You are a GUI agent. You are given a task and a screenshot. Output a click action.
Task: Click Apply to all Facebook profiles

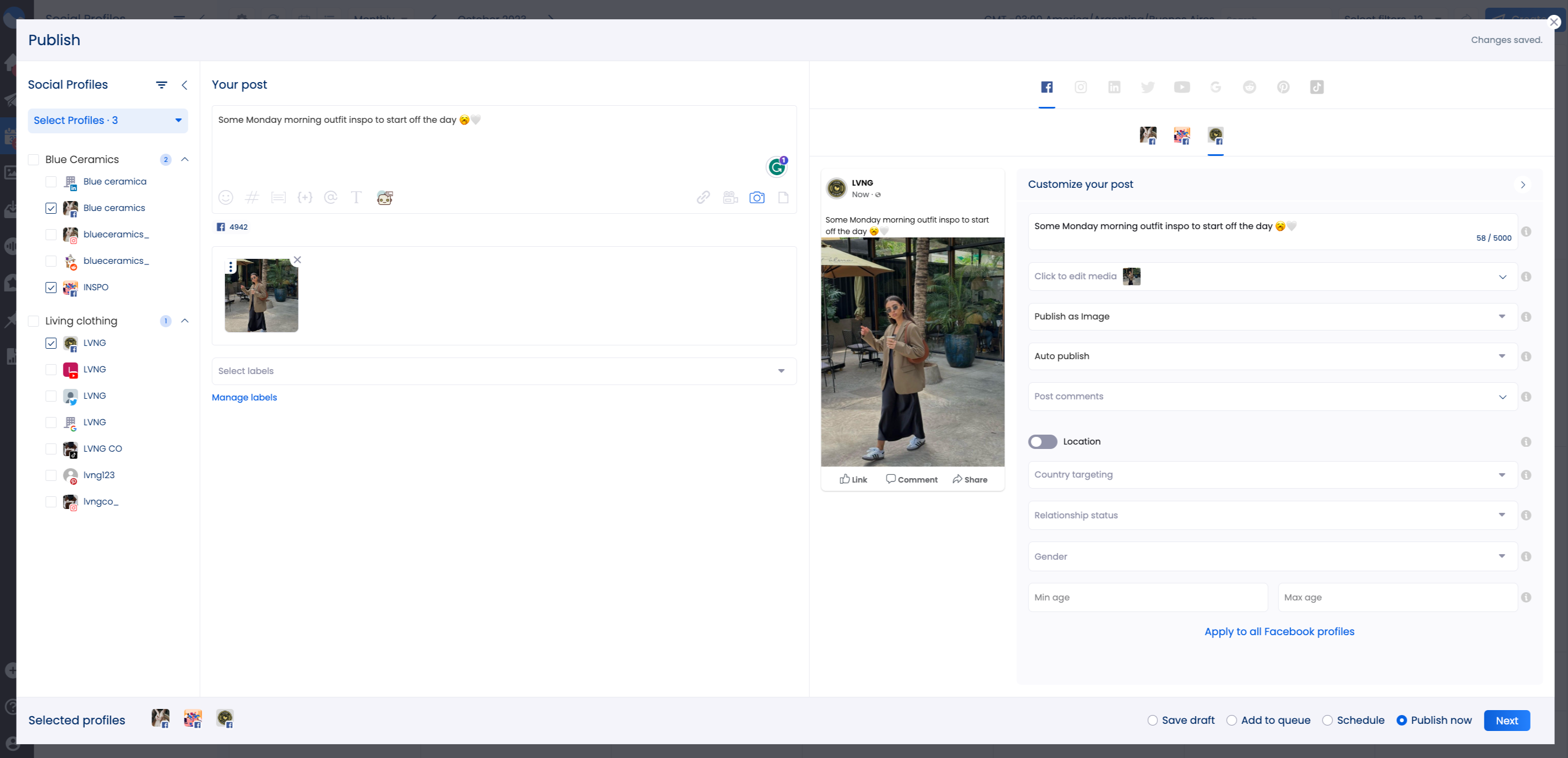1279,631
